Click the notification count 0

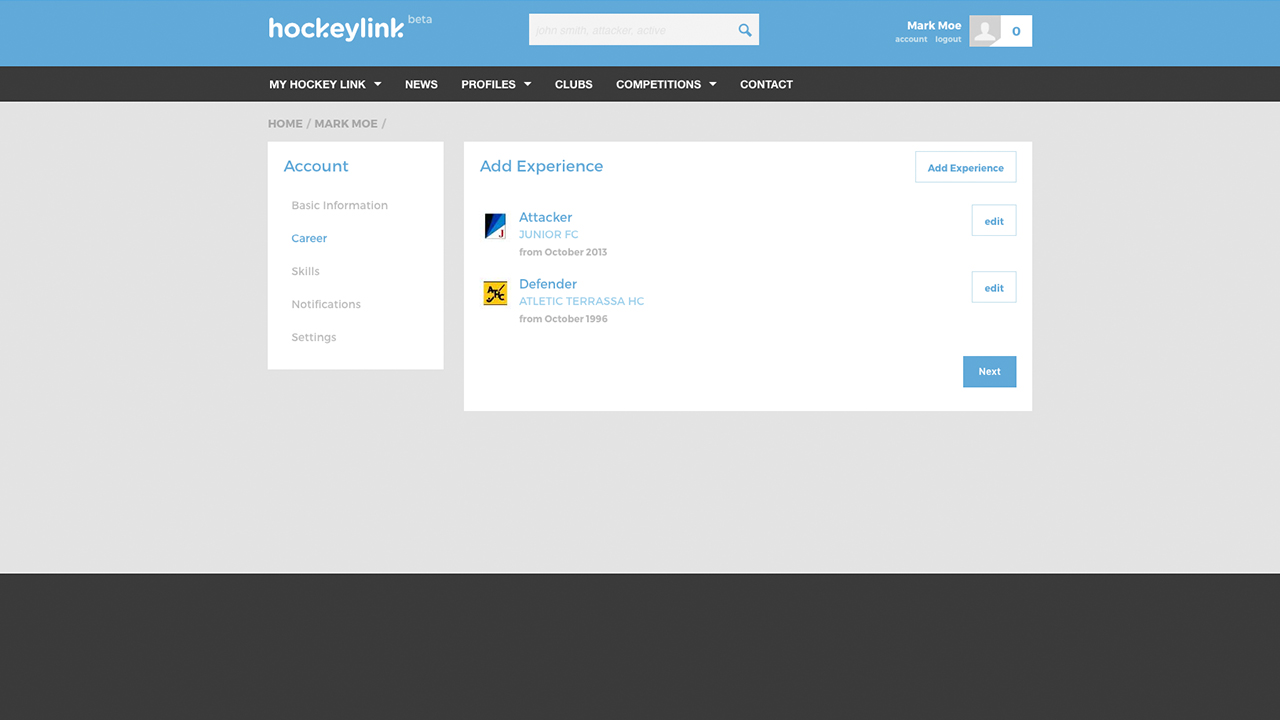pos(1016,31)
